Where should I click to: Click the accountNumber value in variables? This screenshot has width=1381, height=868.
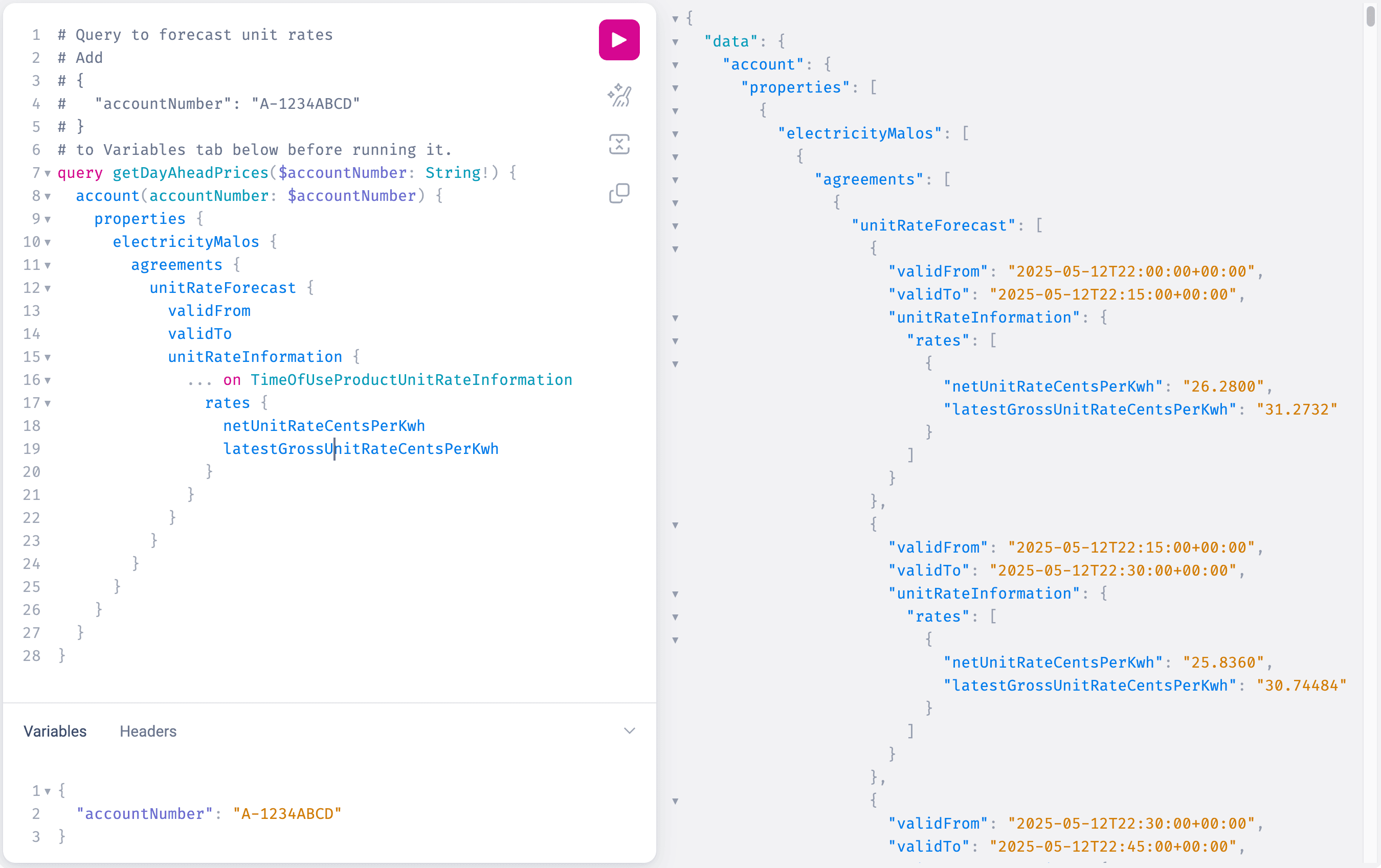(287, 813)
